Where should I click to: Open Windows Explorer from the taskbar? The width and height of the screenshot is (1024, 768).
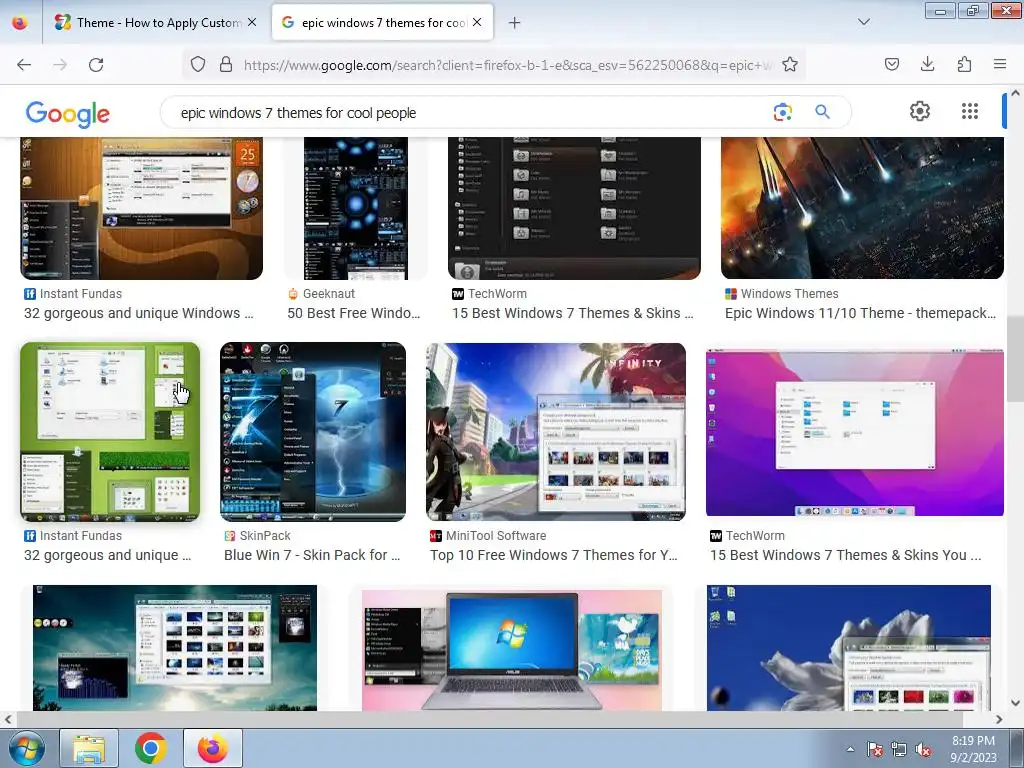point(89,748)
